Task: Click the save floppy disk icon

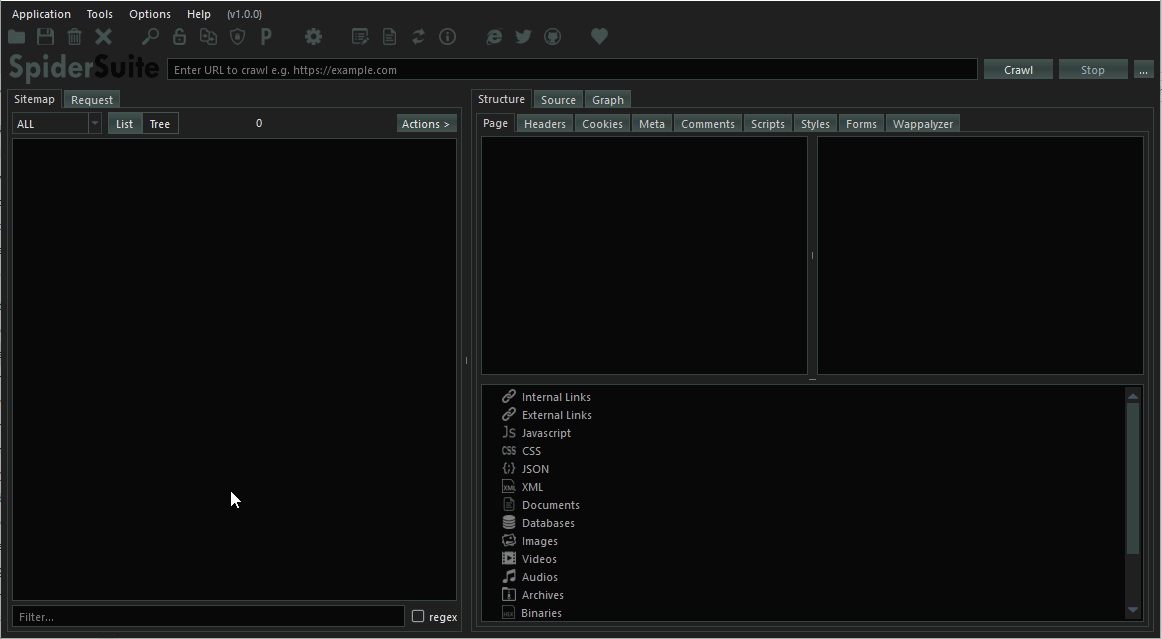Action: point(46,37)
